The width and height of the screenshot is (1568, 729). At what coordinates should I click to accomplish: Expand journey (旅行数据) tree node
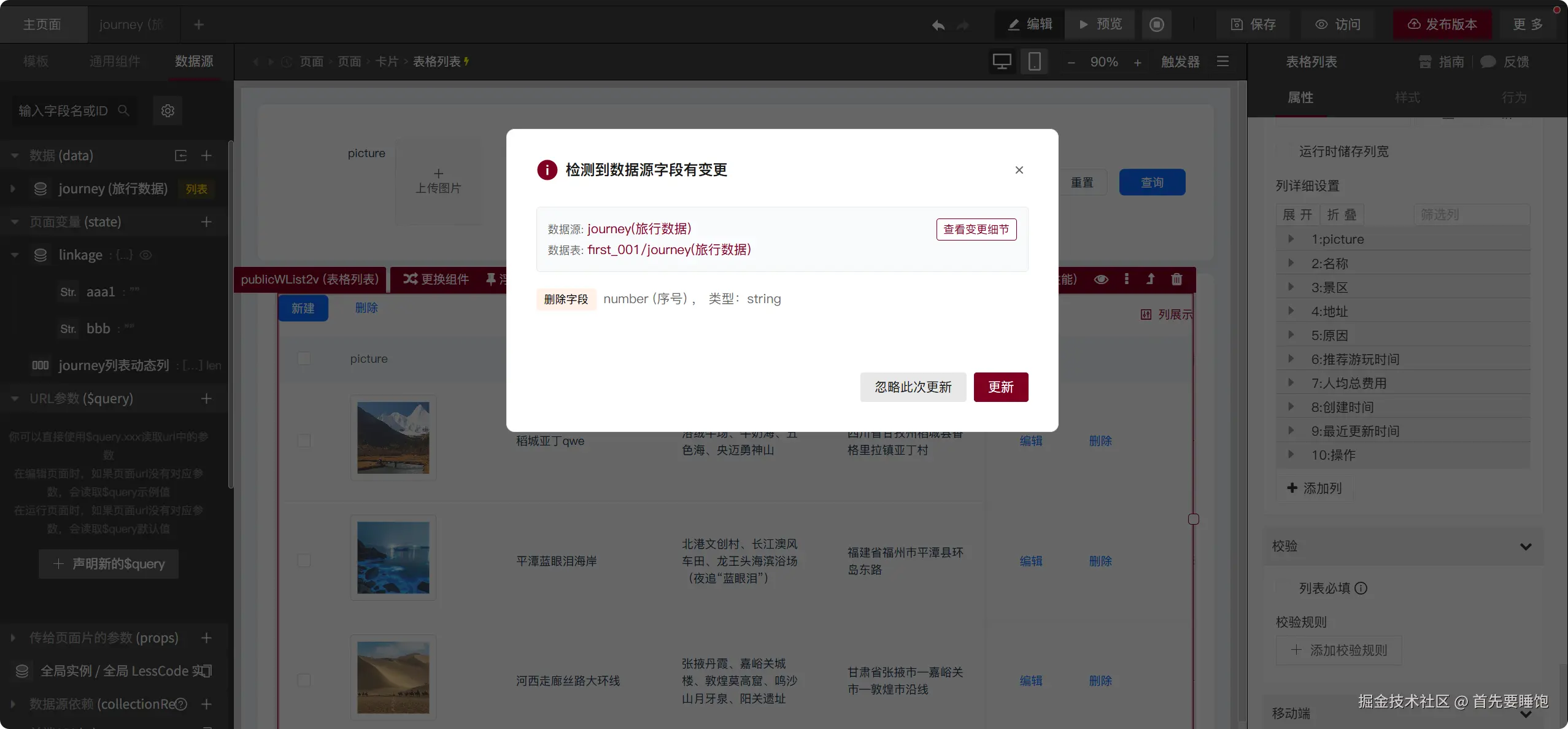click(x=13, y=189)
